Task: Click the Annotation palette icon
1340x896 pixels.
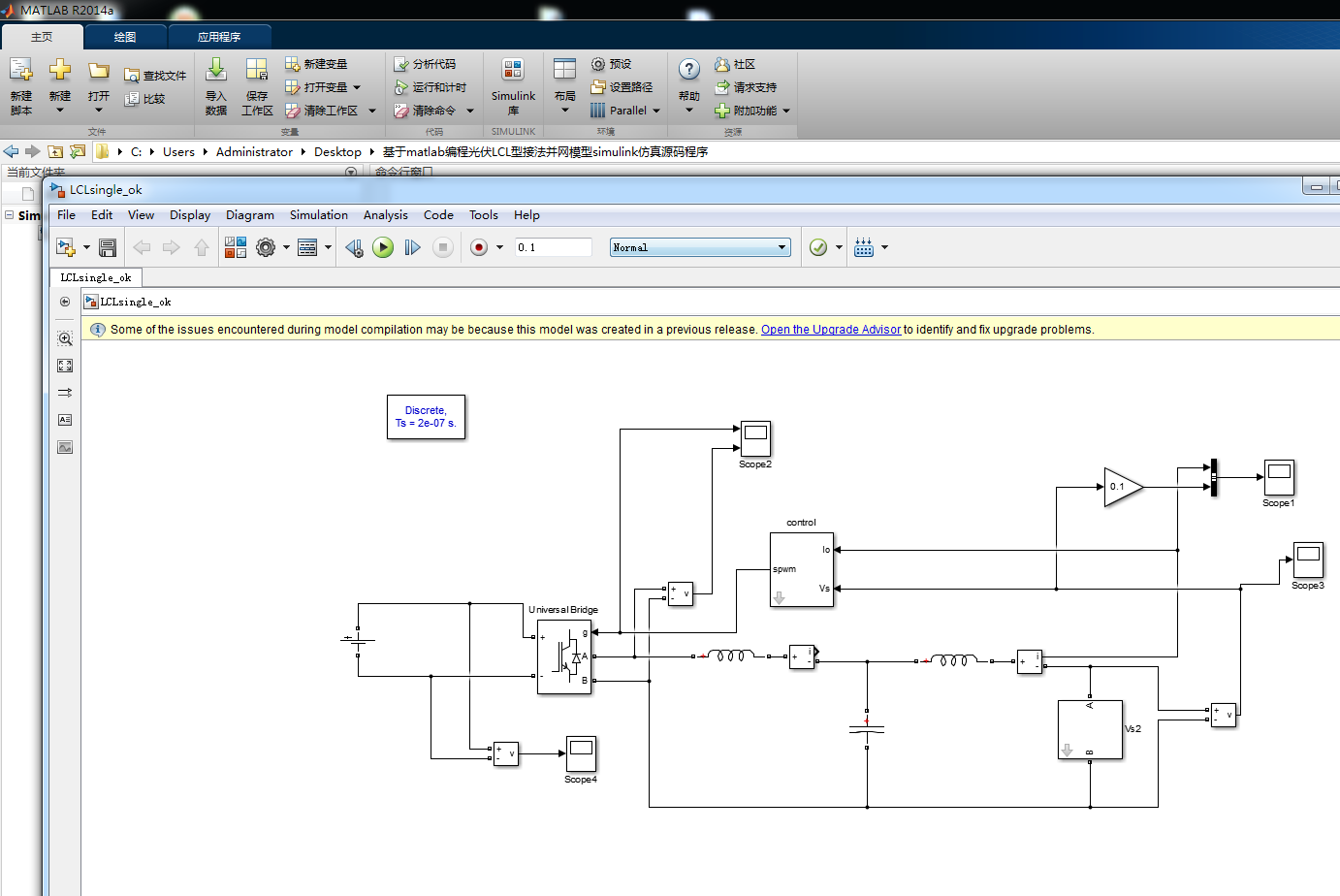Action: click(x=65, y=420)
